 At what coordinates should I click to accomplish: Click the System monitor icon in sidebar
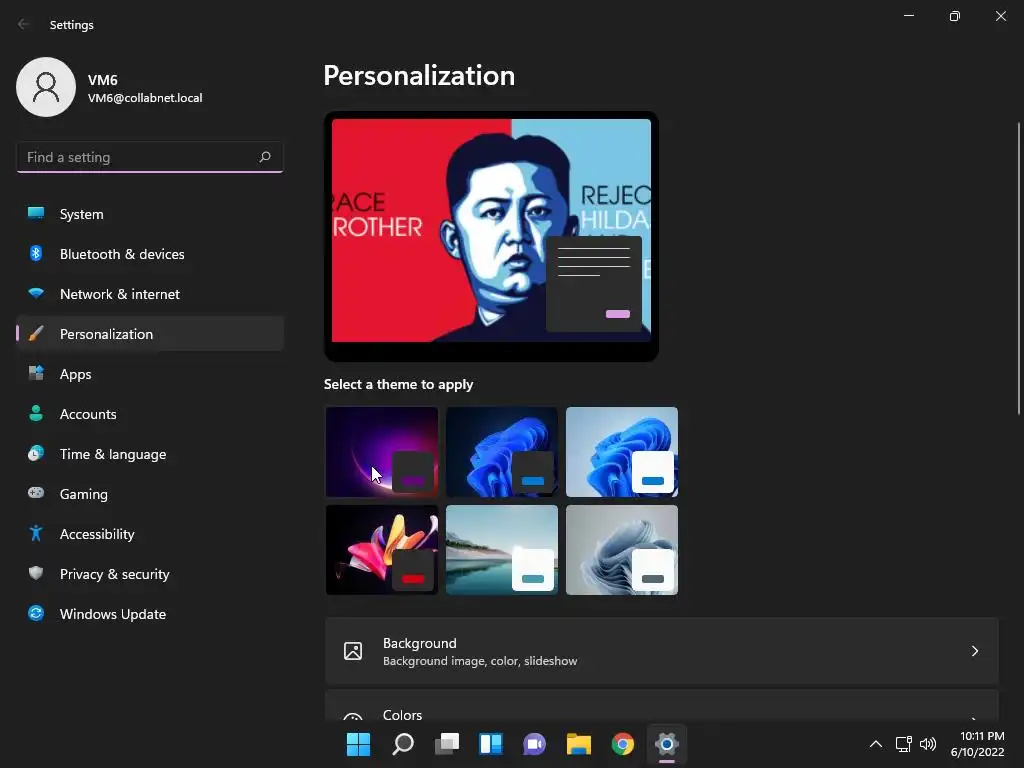click(x=36, y=214)
